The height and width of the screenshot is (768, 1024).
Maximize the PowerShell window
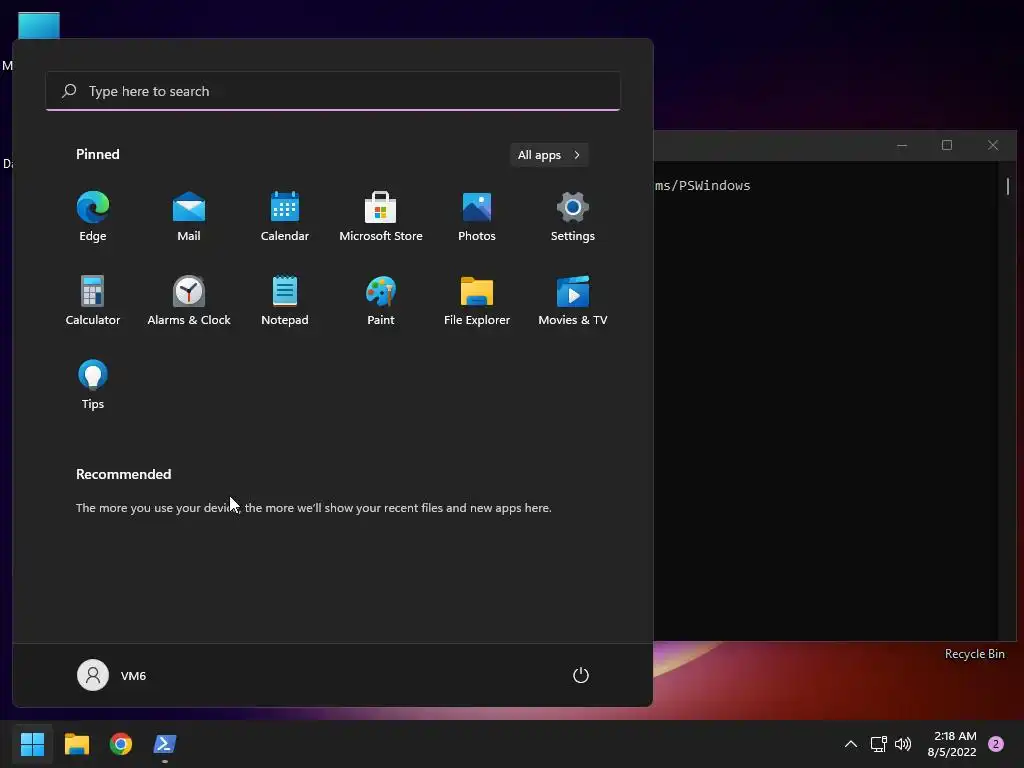click(x=947, y=145)
